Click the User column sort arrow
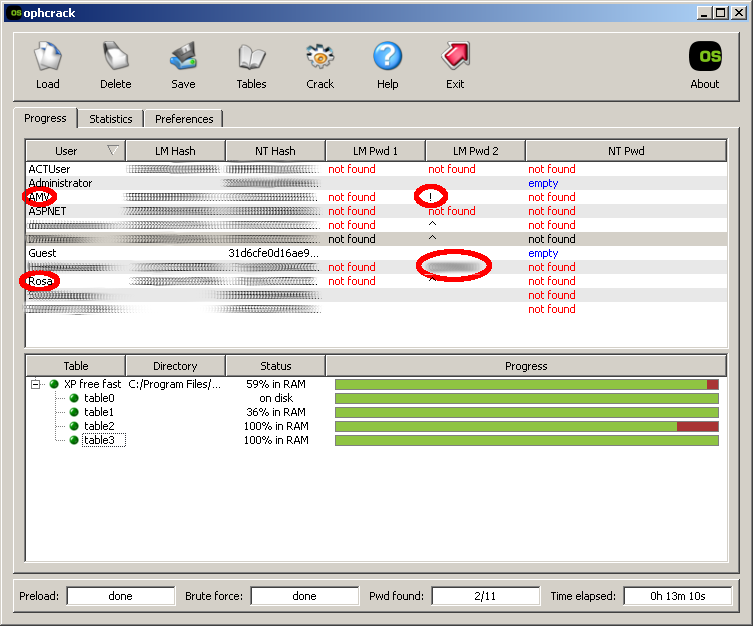 point(113,150)
